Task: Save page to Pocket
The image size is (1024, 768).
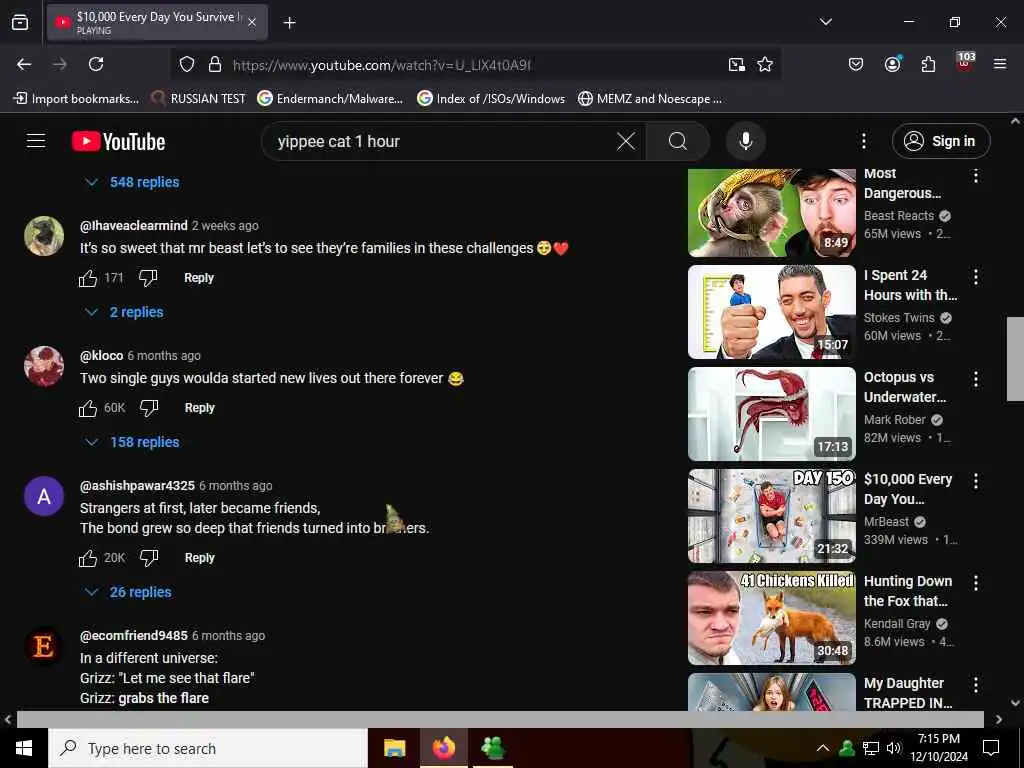Action: [856, 64]
